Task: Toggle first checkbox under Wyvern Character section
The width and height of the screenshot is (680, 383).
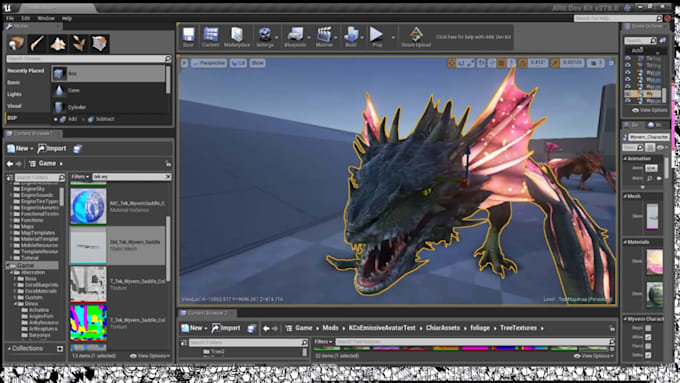Action: point(648,328)
